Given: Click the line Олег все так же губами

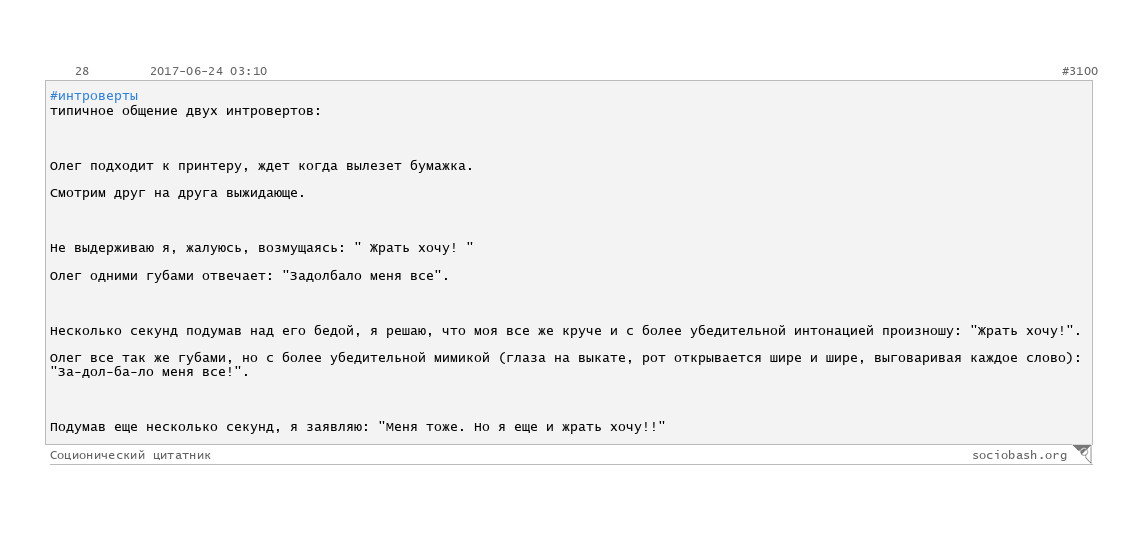Looking at the screenshot, I should [x=565, y=358].
